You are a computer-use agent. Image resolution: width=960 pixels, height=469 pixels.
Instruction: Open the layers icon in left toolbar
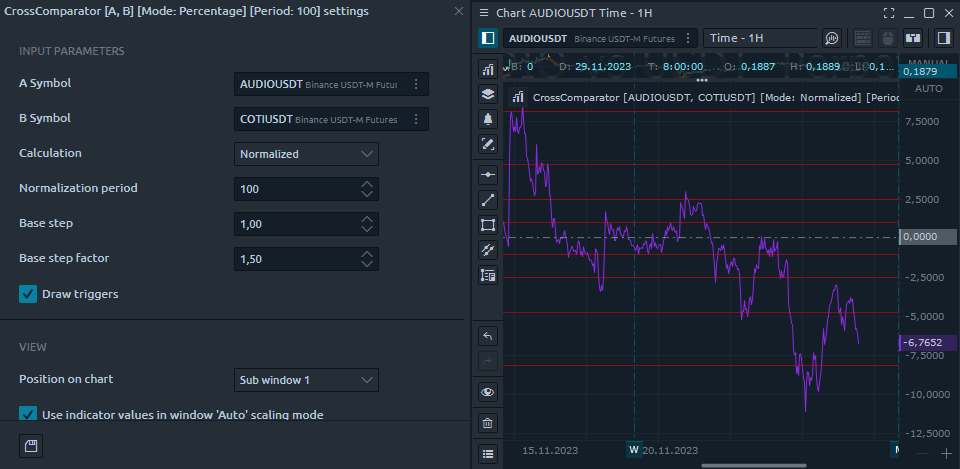tap(488, 94)
